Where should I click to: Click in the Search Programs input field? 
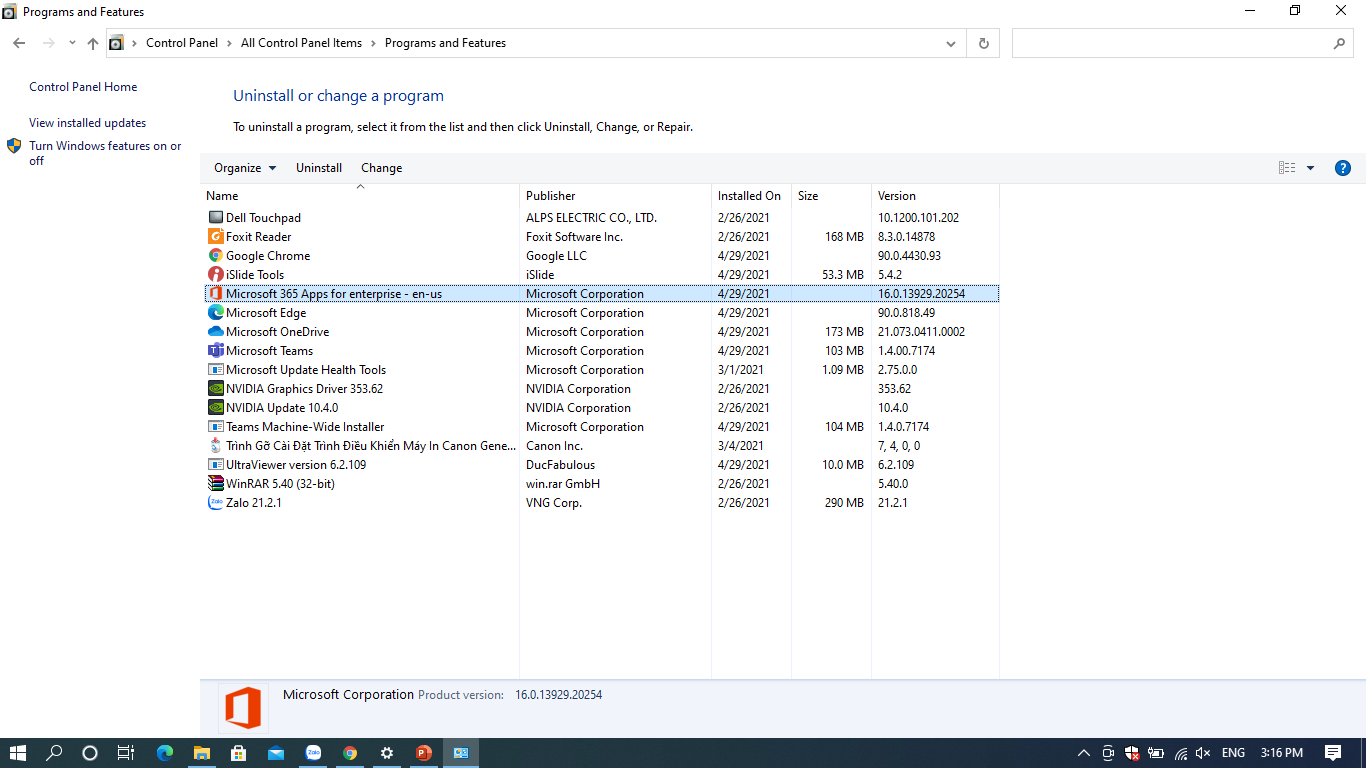point(1170,43)
